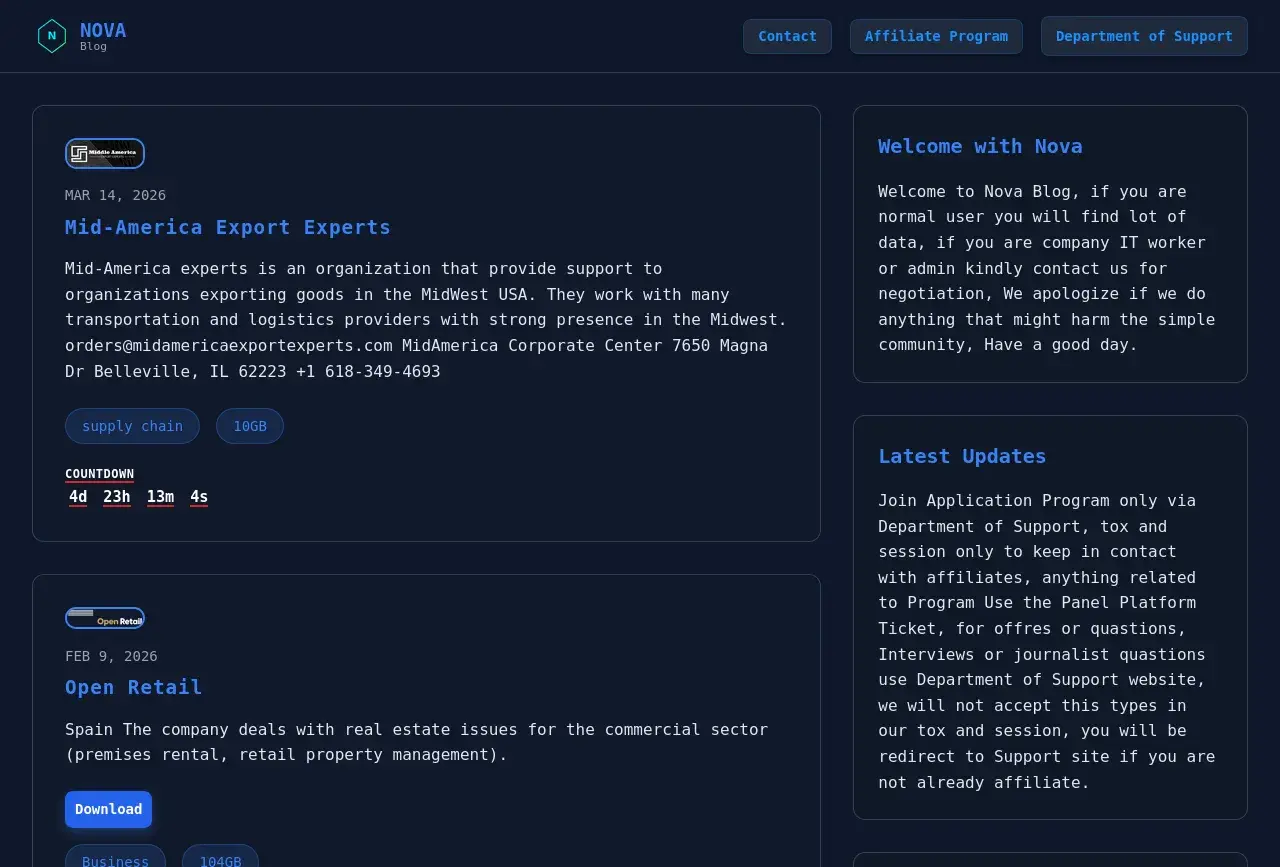This screenshot has width=1280, height=867.
Task: Click the 23h countdown hours value
Action: (117, 497)
